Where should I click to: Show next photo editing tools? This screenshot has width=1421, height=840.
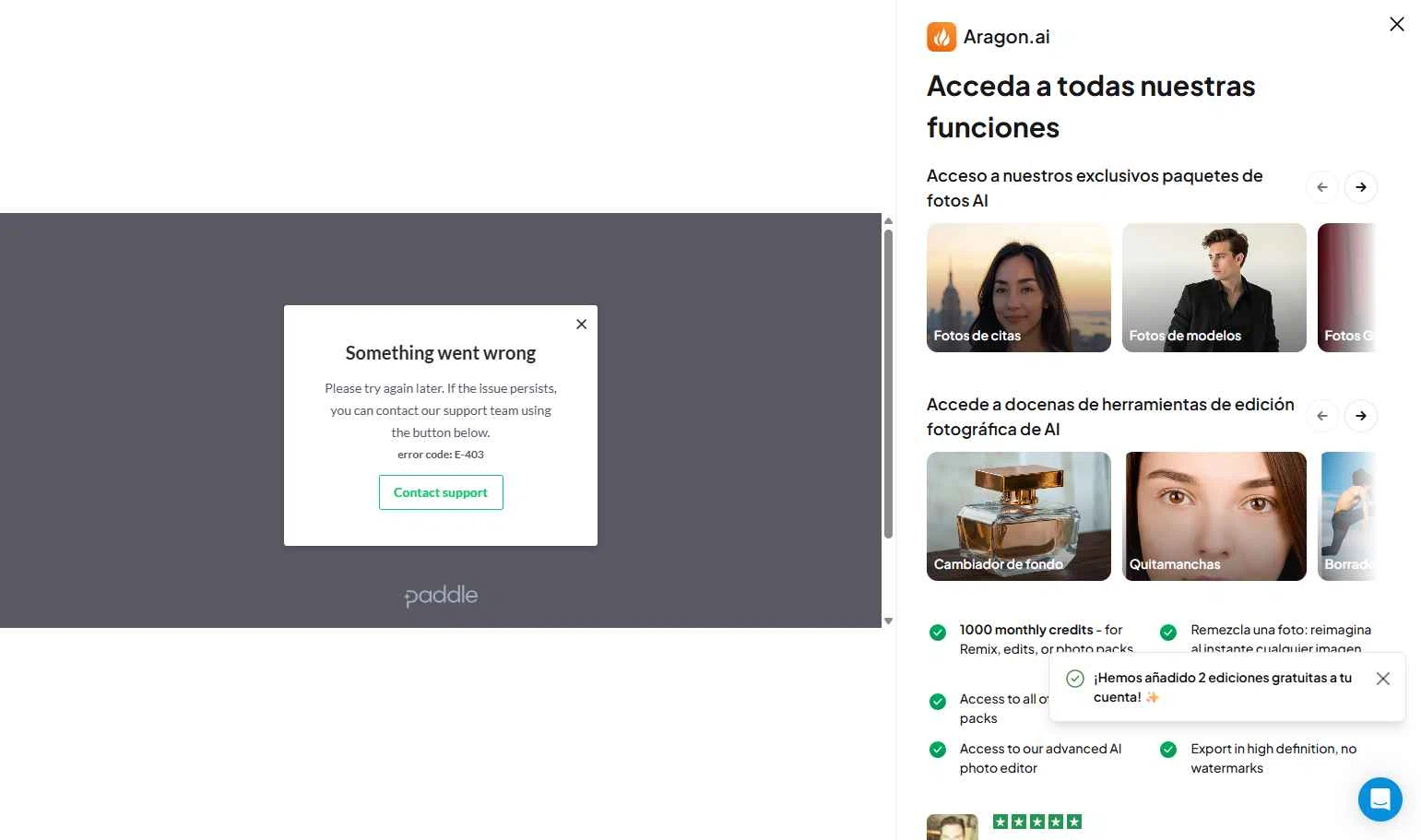click(x=1361, y=416)
